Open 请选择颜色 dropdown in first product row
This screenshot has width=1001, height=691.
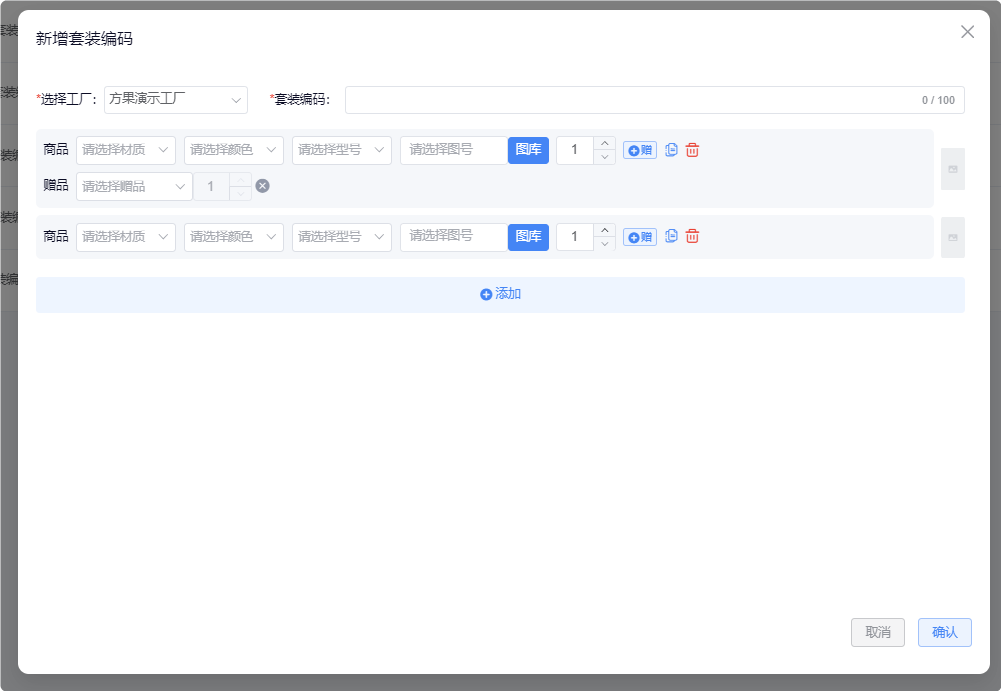pyautogui.click(x=234, y=150)
